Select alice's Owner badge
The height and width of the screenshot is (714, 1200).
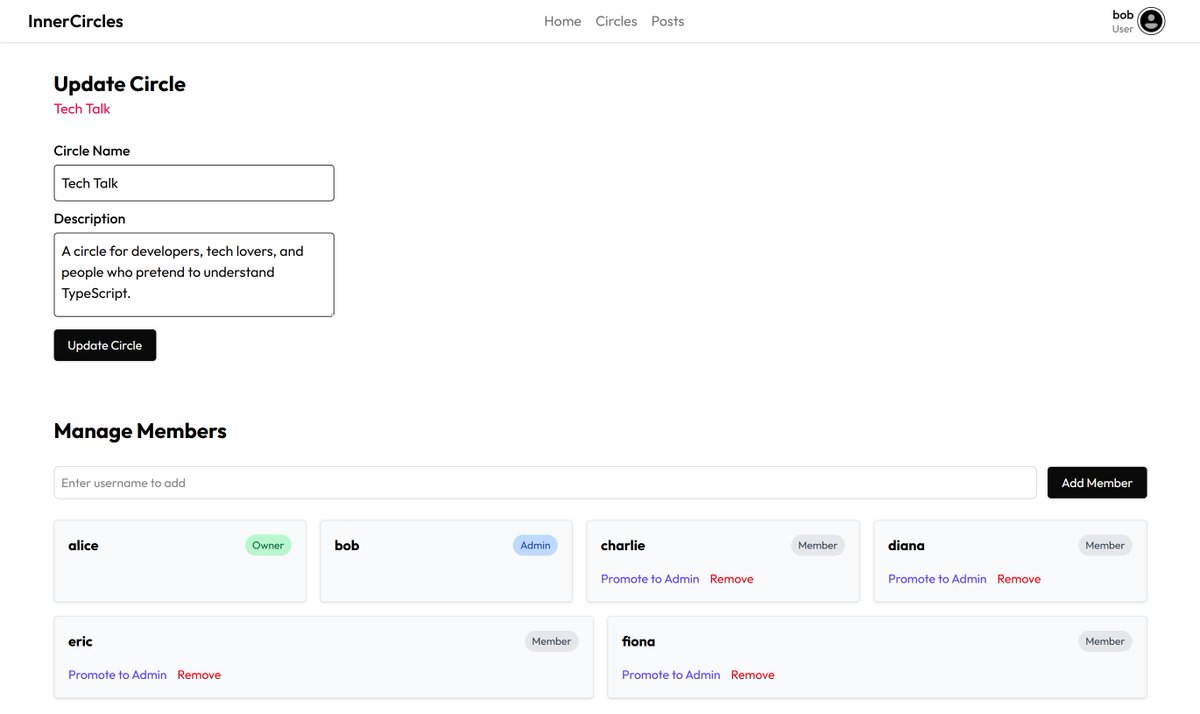click(268, 545)
